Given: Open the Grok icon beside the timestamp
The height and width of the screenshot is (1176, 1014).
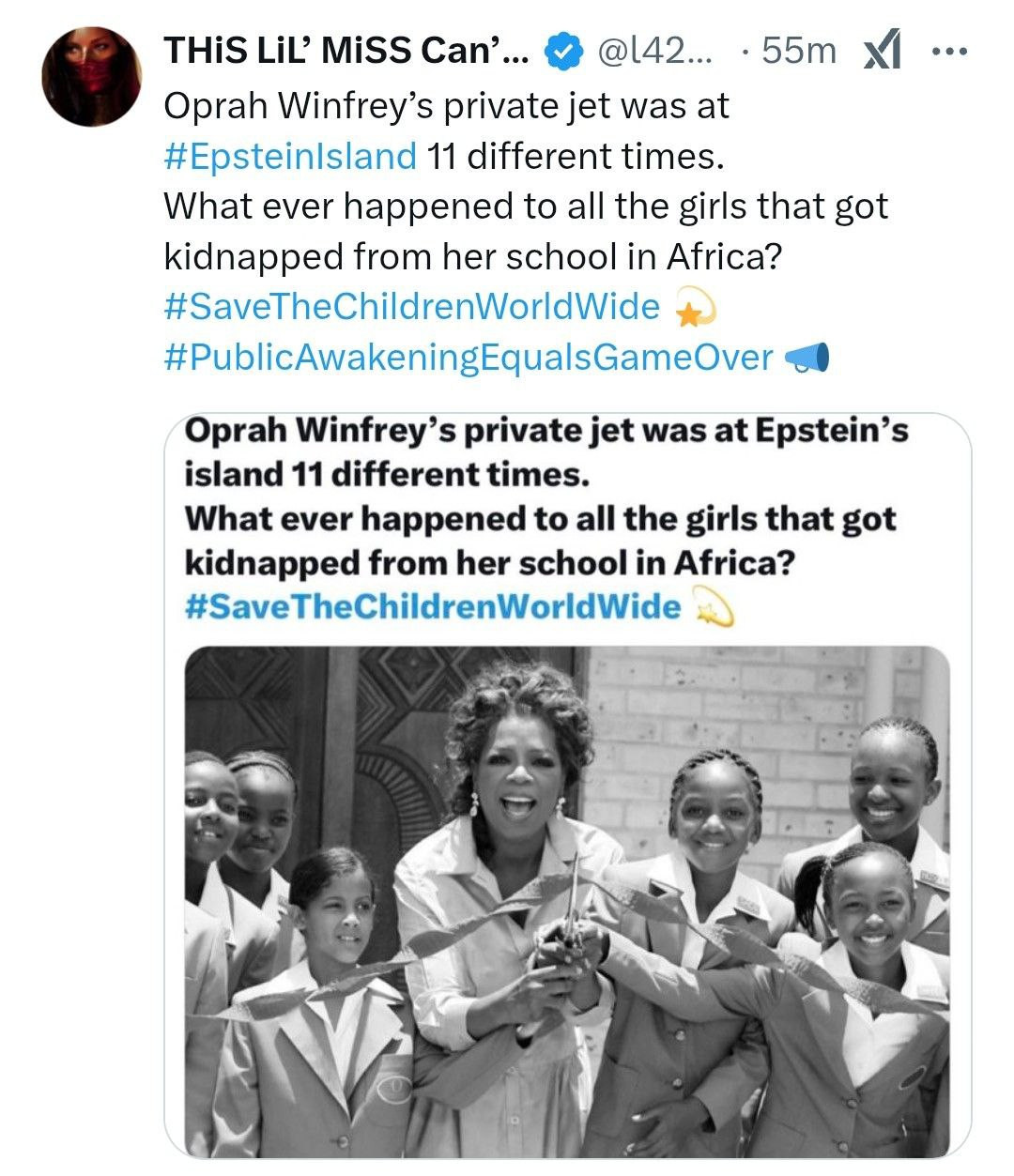Looking at the screenshot, I should coord(881,52).
